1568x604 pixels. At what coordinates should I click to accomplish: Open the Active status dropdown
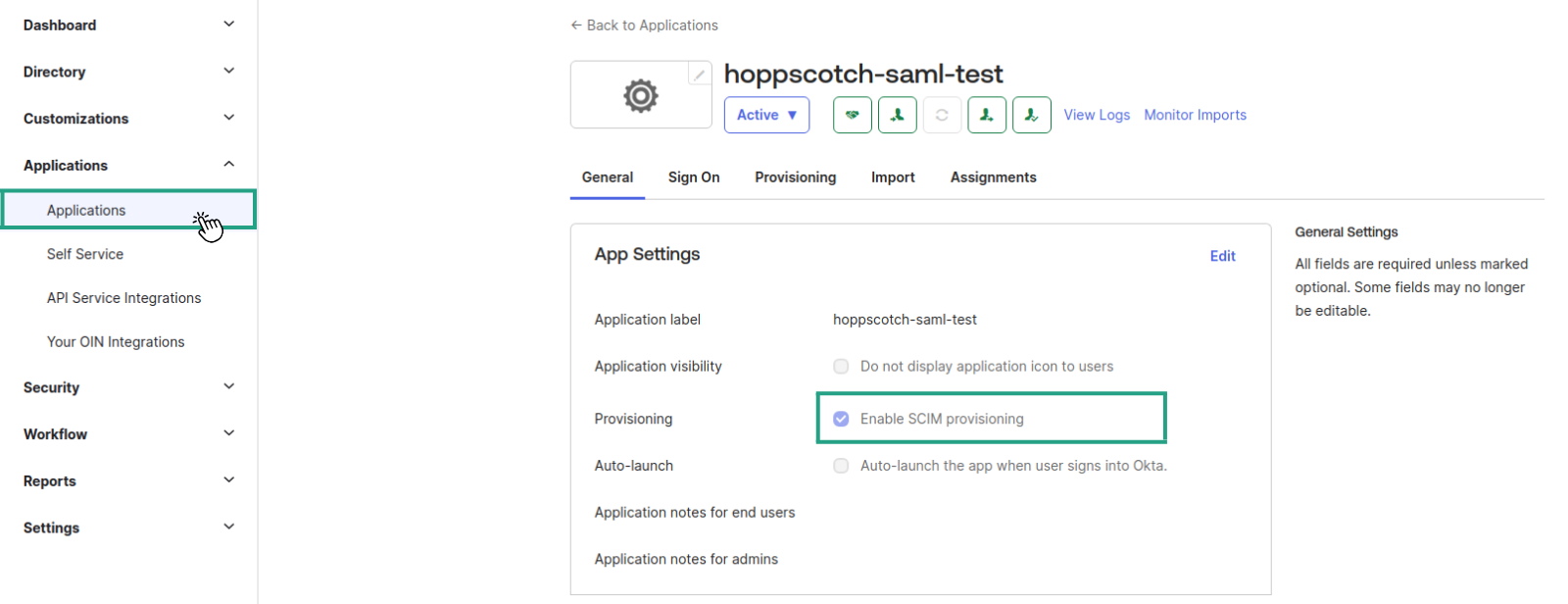767,115
